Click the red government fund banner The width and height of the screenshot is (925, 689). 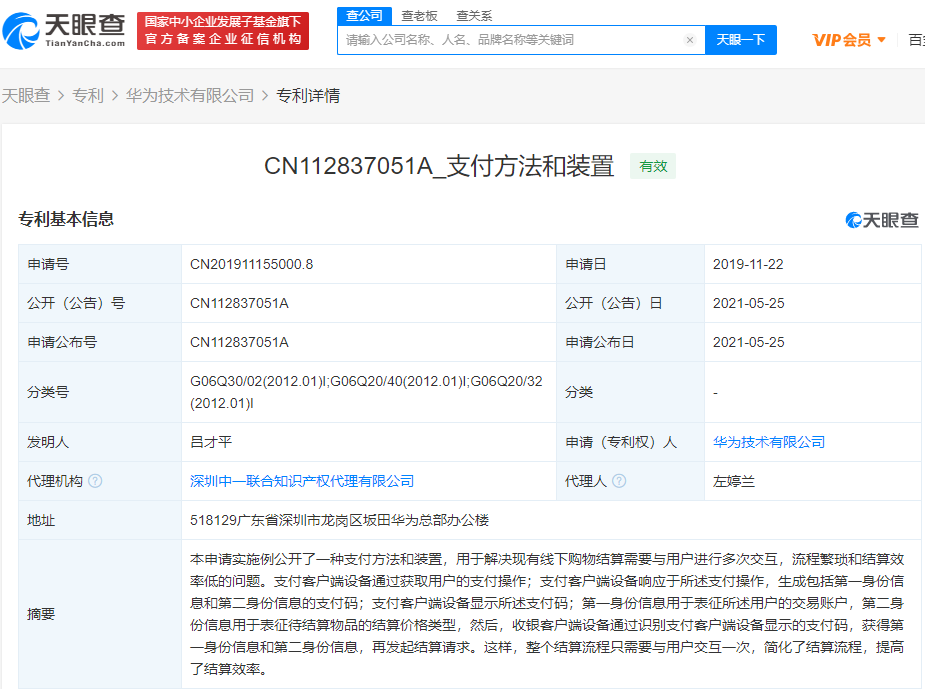[223, 30]
